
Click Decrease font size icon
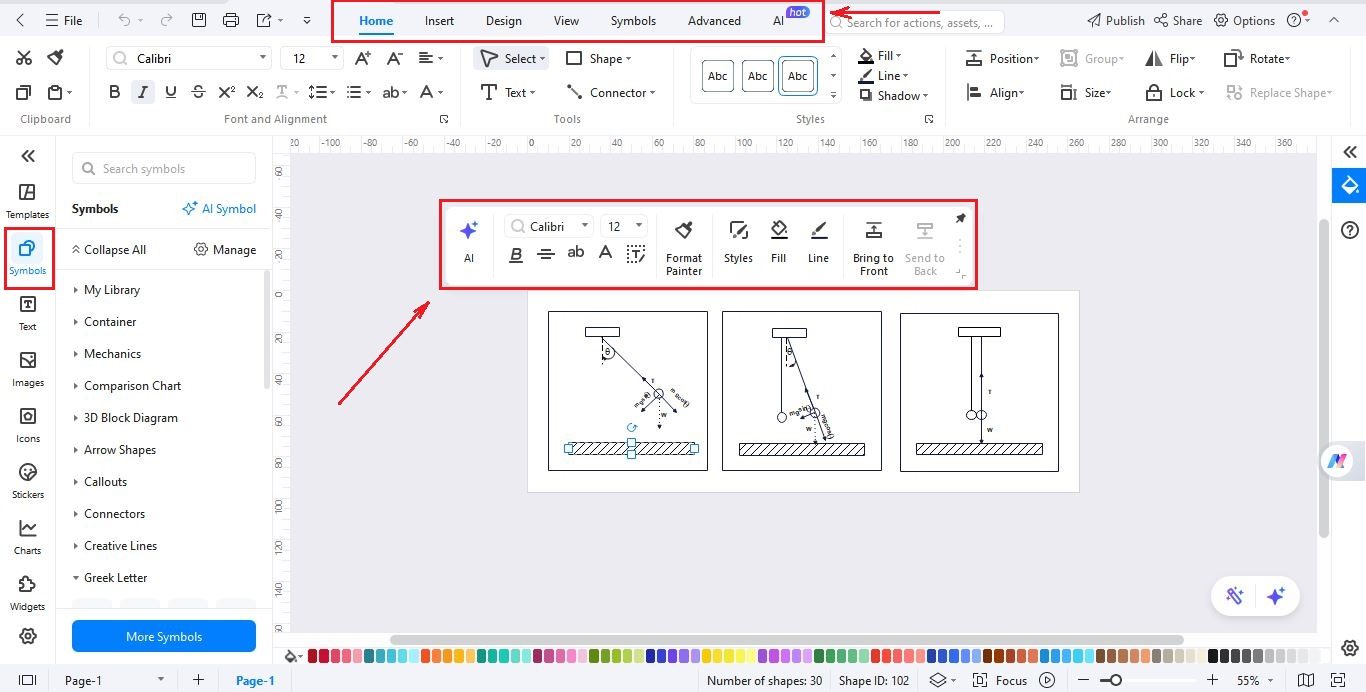pos(395,58)
